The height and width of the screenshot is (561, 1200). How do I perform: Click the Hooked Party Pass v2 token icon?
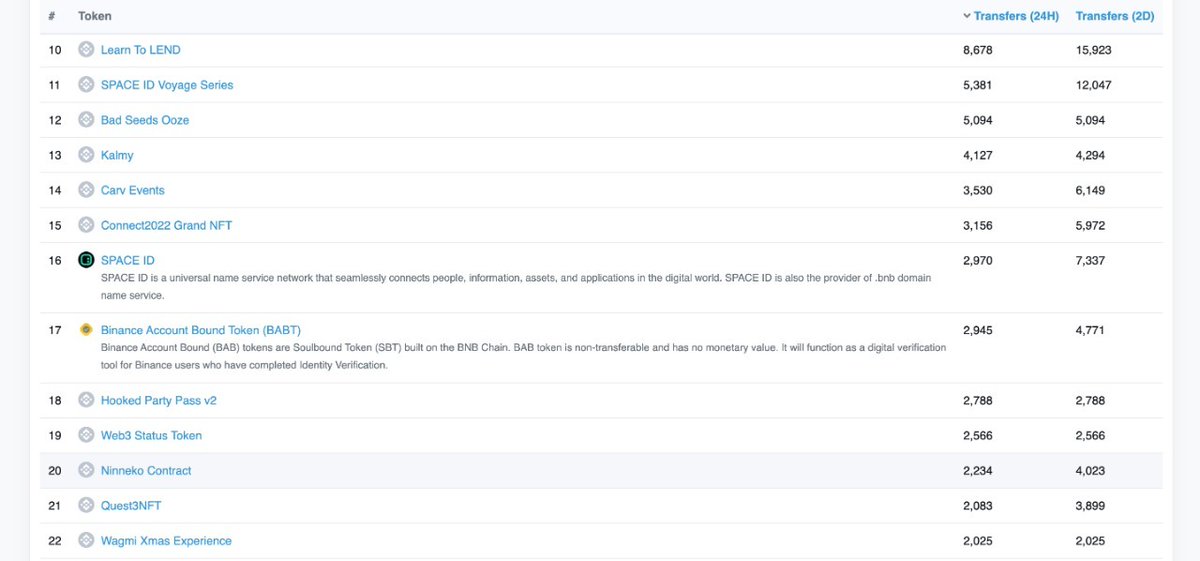point(86,400)
